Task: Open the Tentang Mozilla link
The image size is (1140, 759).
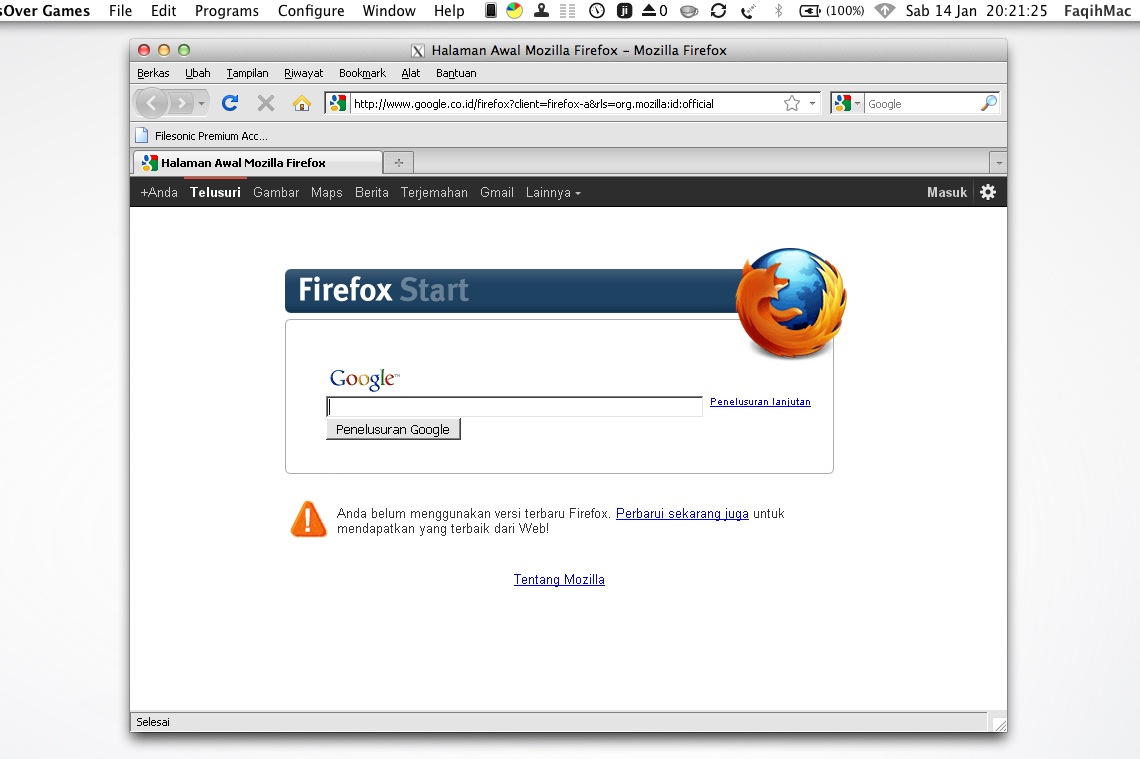Action: 559,579
